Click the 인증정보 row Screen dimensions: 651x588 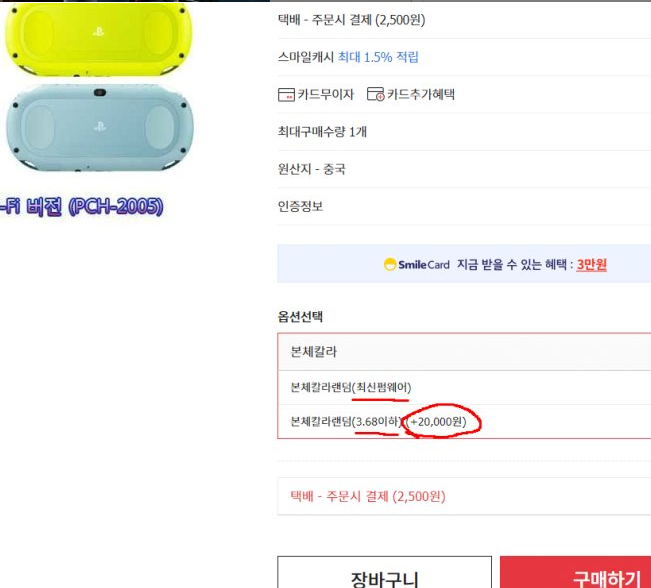pyautogui.click(x=464, y=206)
